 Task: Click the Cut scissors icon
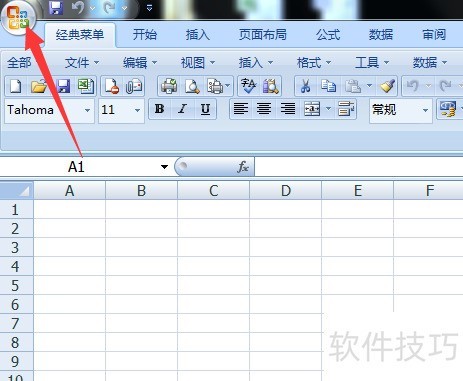(305, 86)
